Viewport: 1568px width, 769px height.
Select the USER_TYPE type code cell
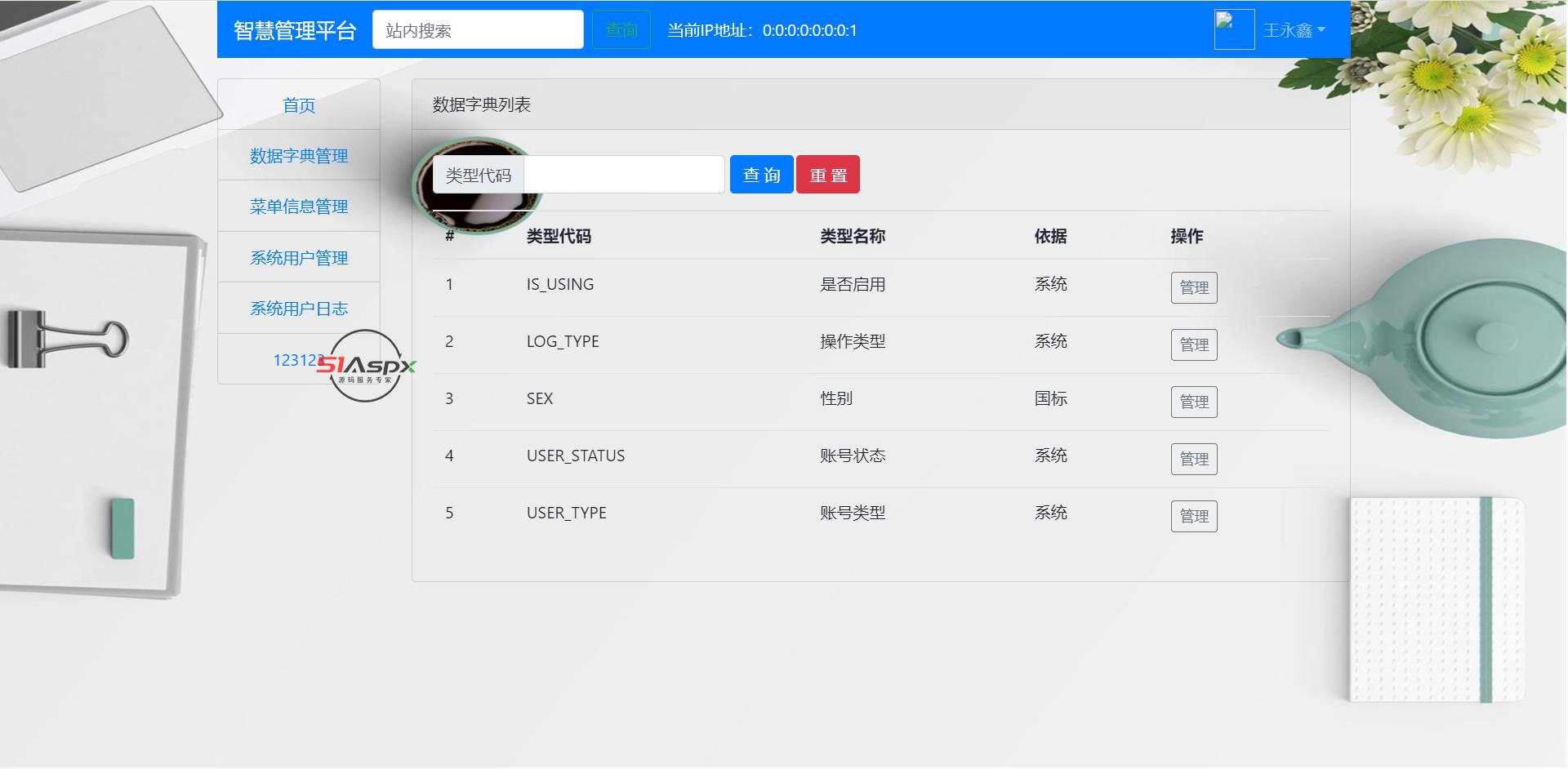tap(567, 513)
